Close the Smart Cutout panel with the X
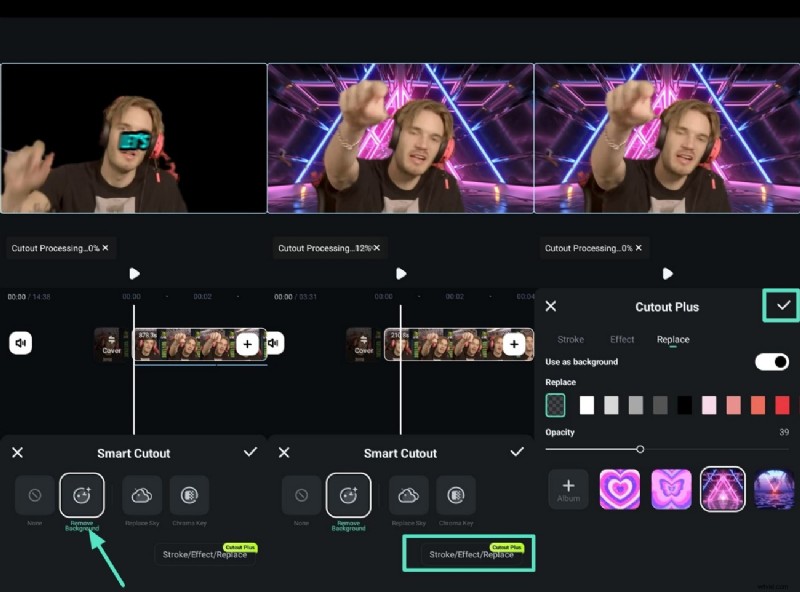800x592 pixels. 17,453
